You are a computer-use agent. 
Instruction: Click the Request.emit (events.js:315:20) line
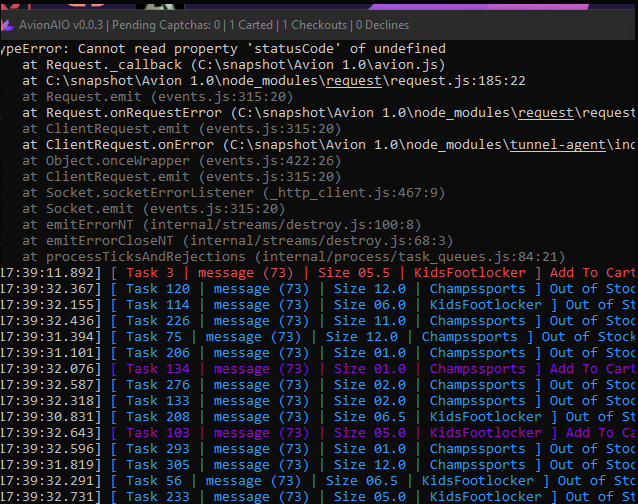[x=157, y=97]
